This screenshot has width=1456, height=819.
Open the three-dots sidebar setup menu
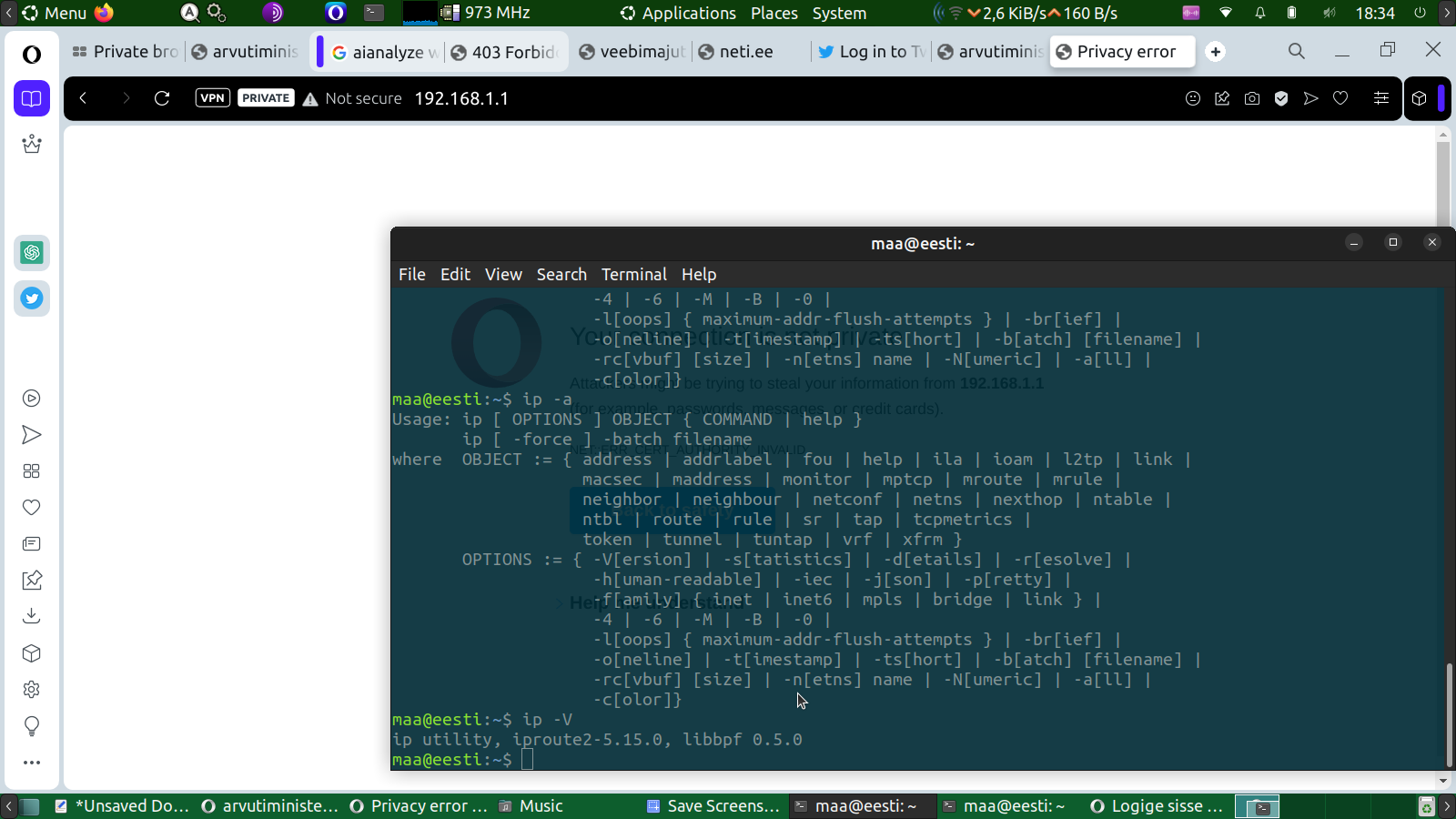pyautogui.click(x=32, y=763)
